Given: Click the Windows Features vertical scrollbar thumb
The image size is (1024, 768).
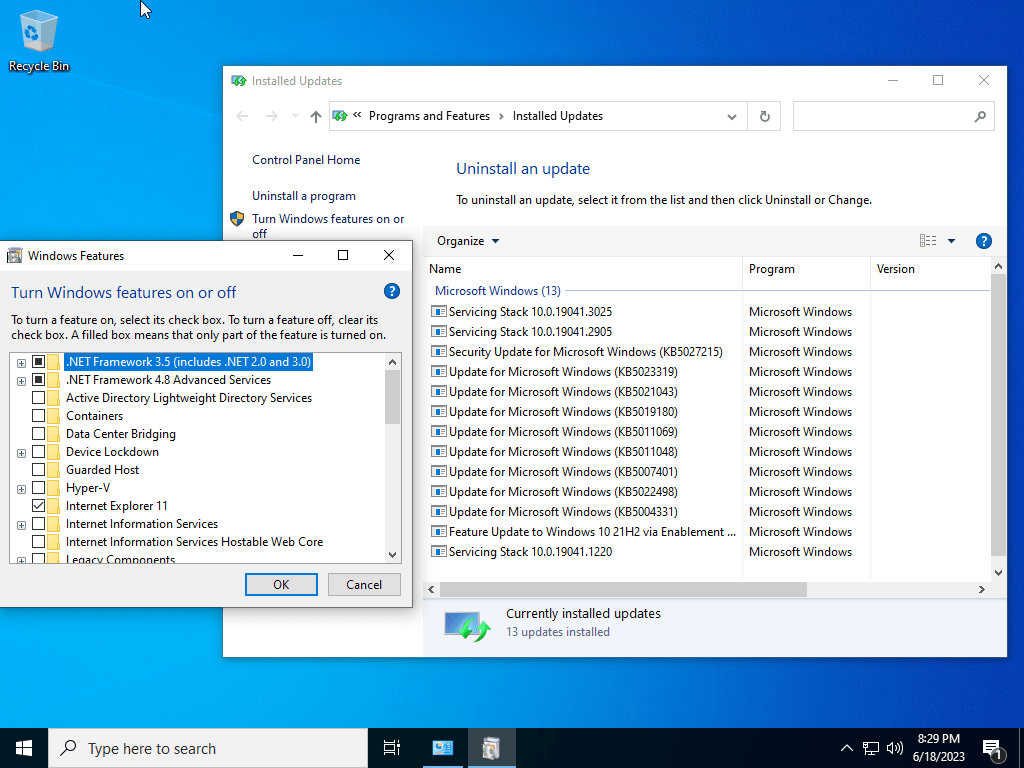Looking at the screenshot, I should coord(392,397).
